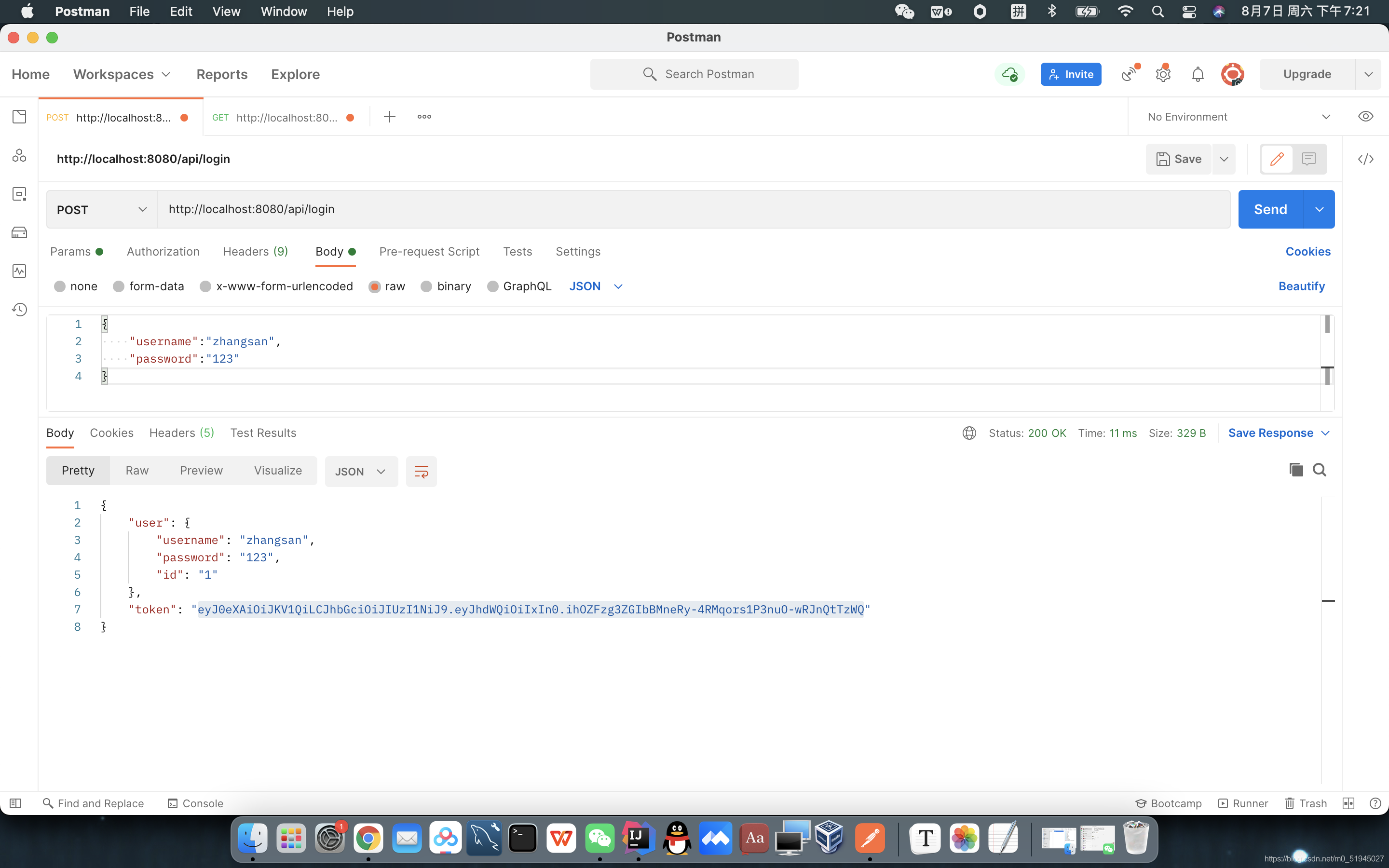Screen dimensions: 1389x868
Task: Open capture requests satellite icon
Action: tap(1129, 74)
